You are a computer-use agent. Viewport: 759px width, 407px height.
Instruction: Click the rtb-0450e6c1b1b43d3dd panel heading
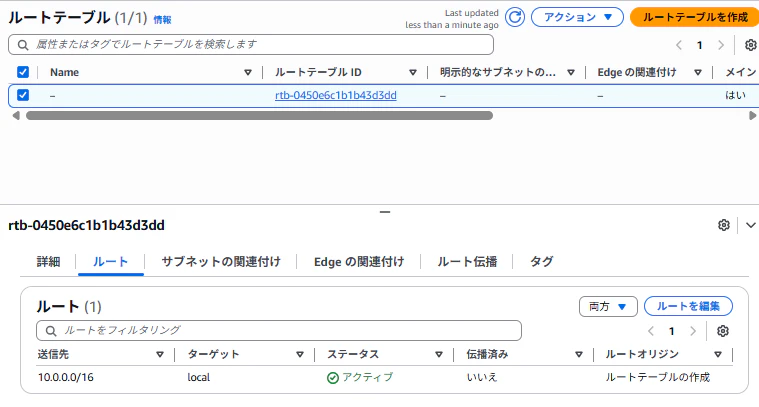87,225
